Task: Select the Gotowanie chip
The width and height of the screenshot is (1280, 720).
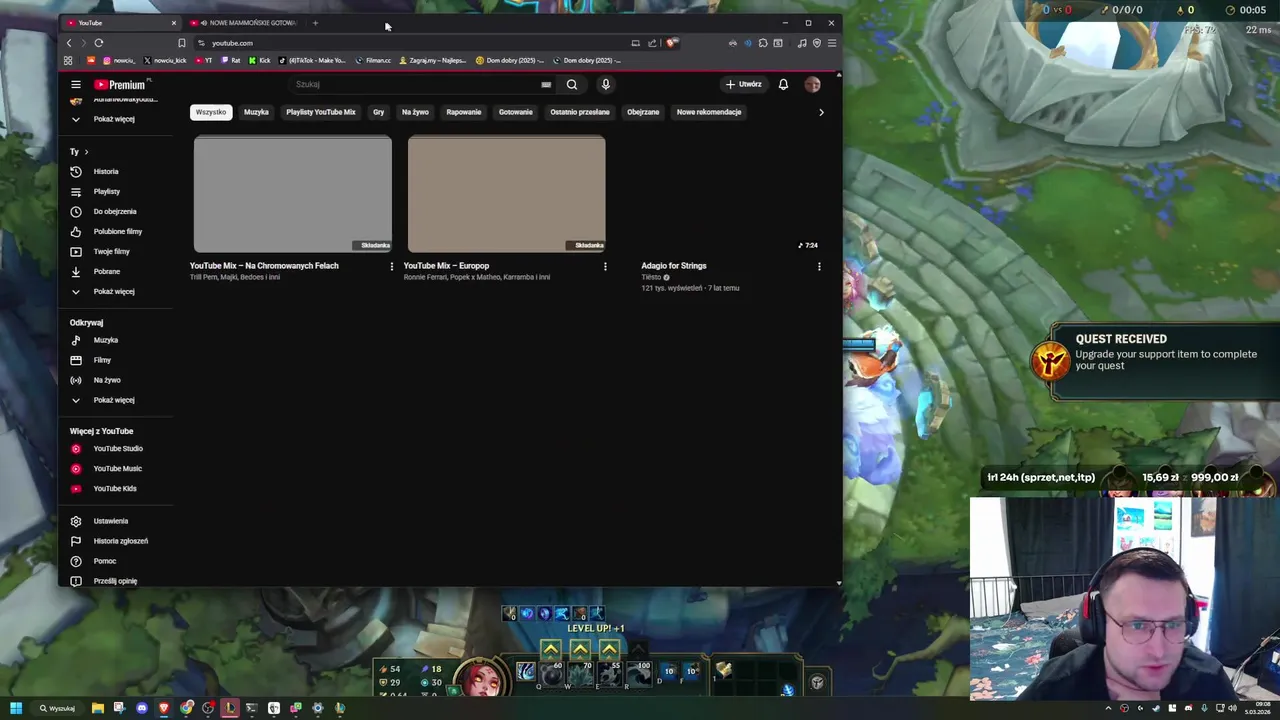Action: 516,112
